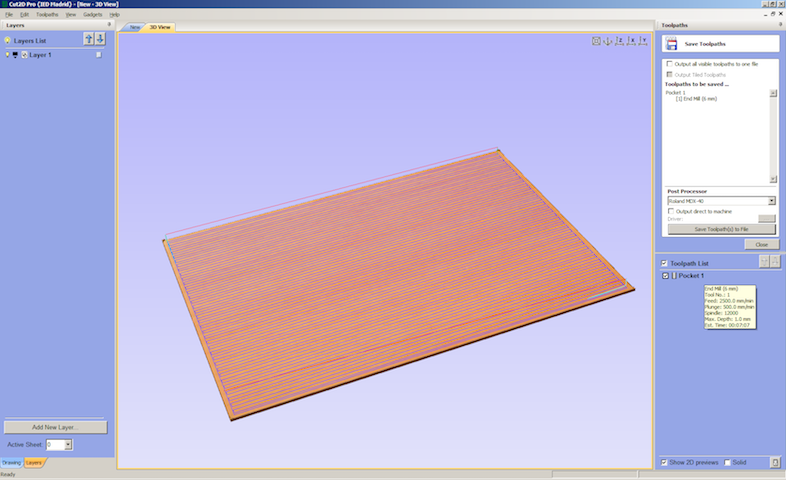The width and height of the screenshot is (786, 480).
Task: Move the layer up with the up arrow
Action: pos(89,39)
